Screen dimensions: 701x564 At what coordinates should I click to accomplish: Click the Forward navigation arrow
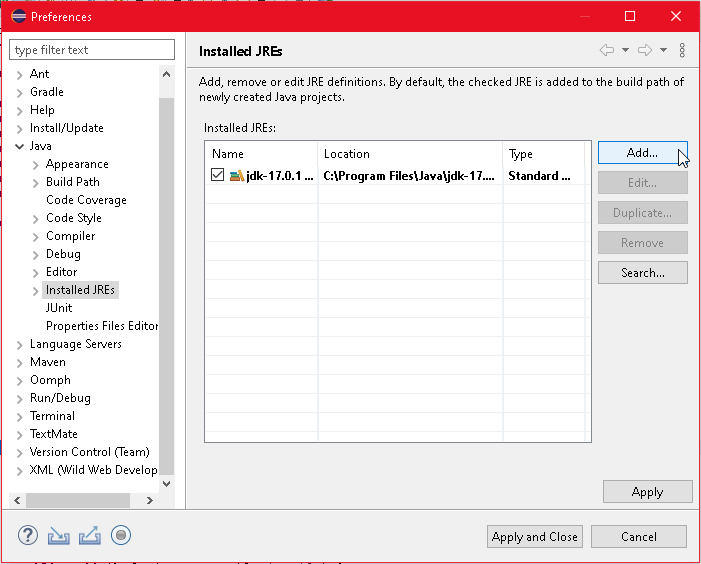coord(645,50)
